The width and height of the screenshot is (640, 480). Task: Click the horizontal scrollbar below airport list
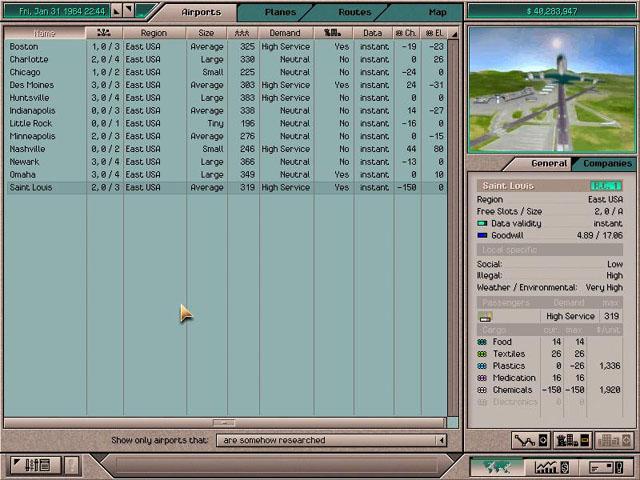coord(225,423)
